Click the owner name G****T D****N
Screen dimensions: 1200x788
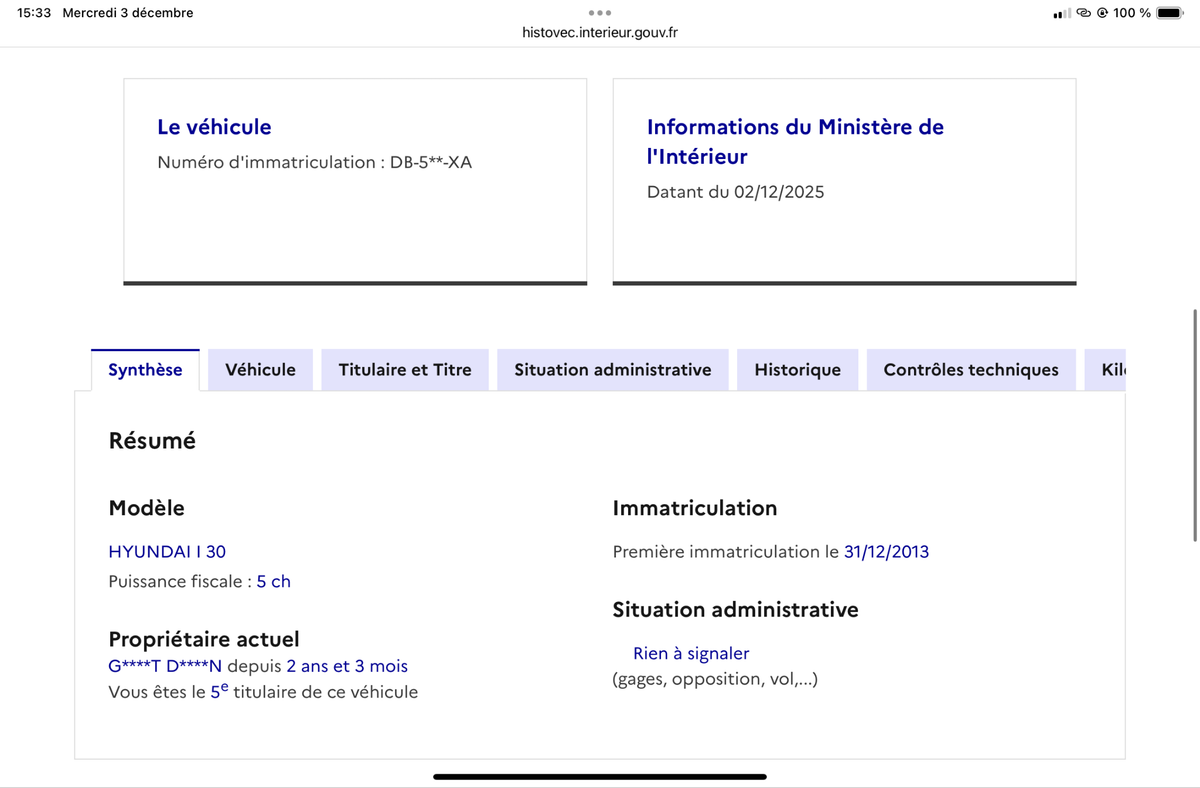pos(164,666)
